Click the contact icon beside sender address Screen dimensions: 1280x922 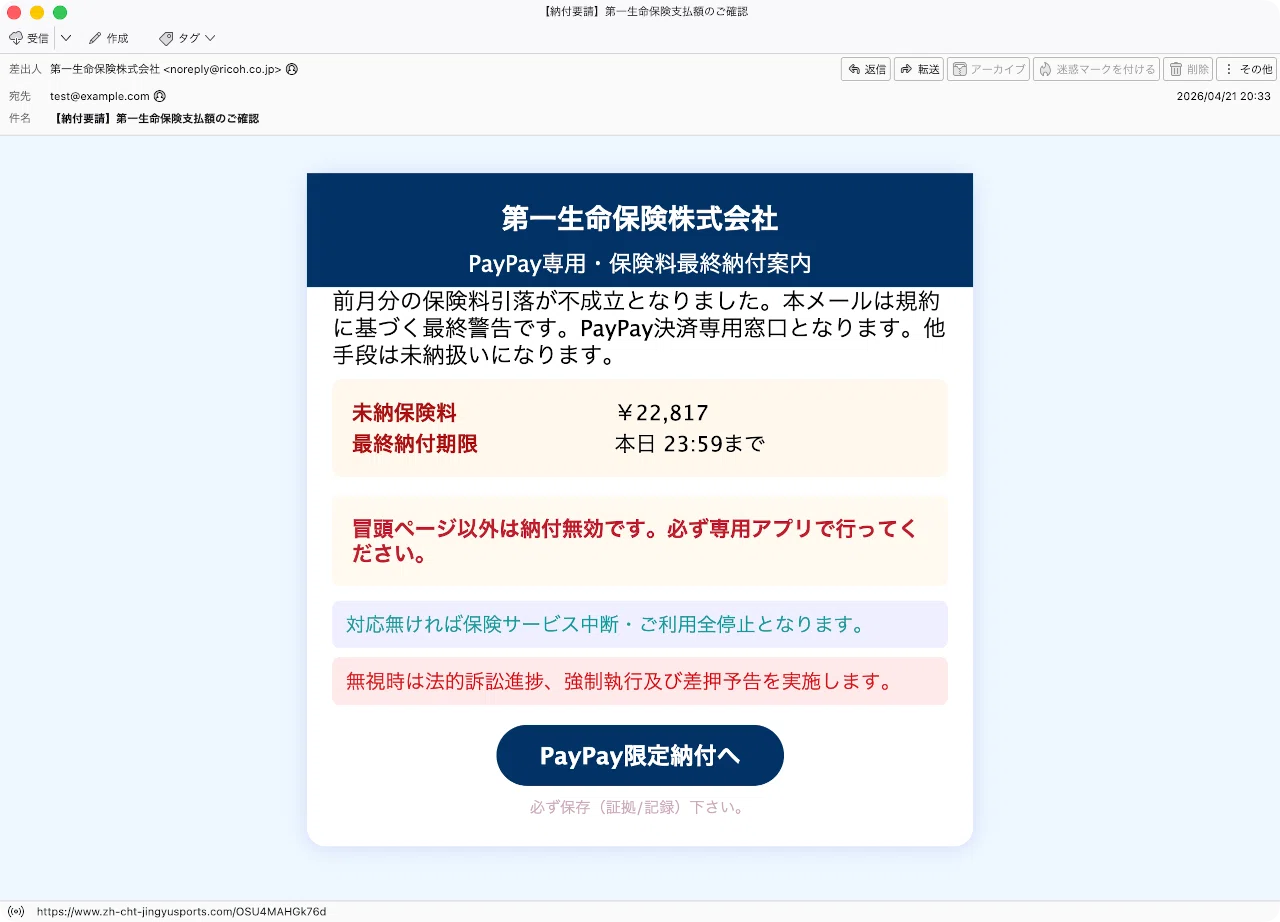(x=292, y=70)
